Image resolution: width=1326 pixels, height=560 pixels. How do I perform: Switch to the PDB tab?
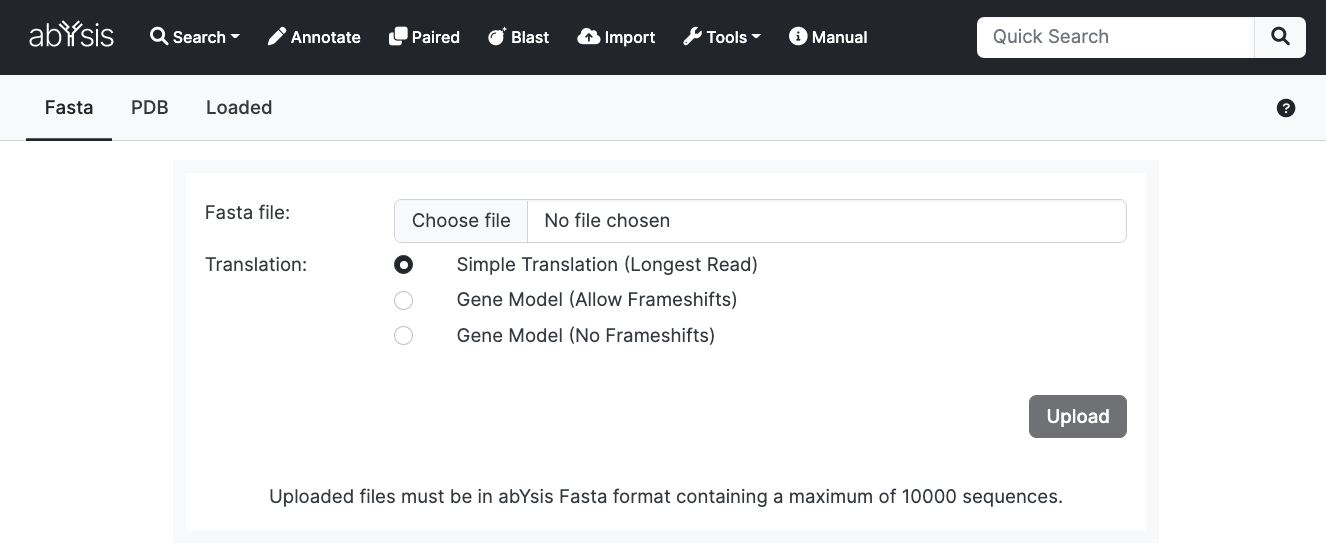150,107
